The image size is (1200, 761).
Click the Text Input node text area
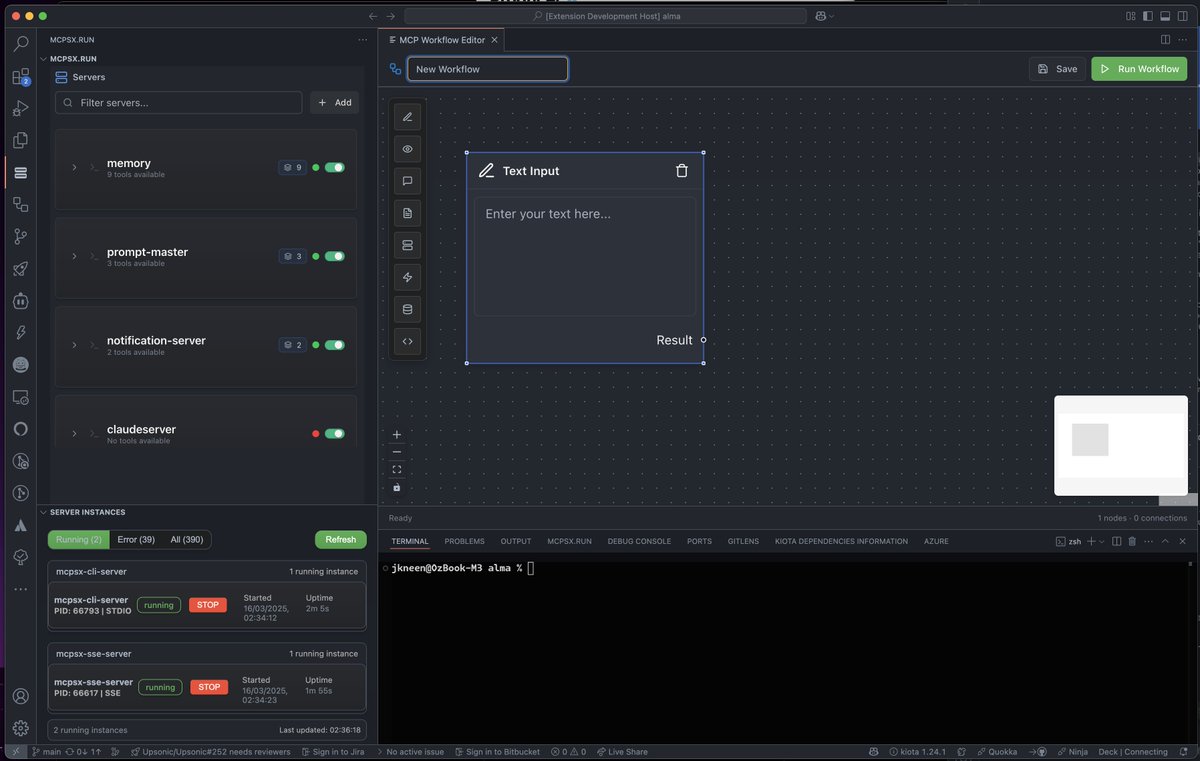click(585, 257)
